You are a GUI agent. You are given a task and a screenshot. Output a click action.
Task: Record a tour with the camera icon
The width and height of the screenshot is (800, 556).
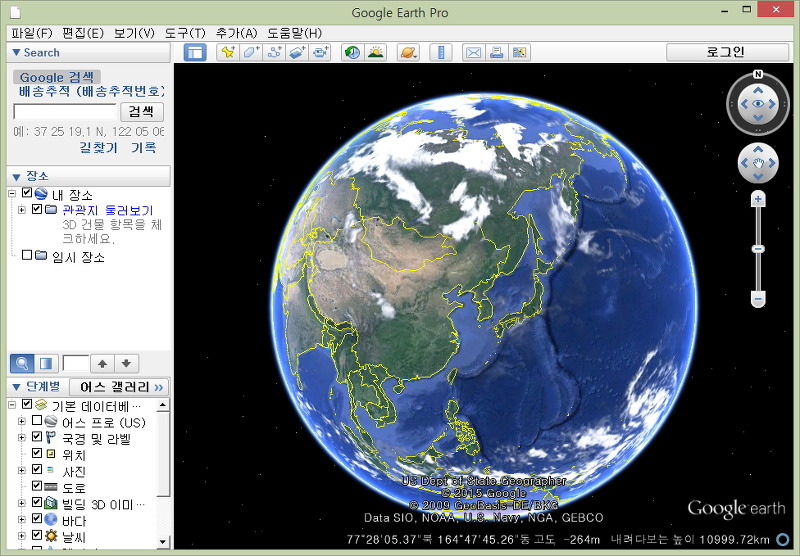(x=320, y=52)
